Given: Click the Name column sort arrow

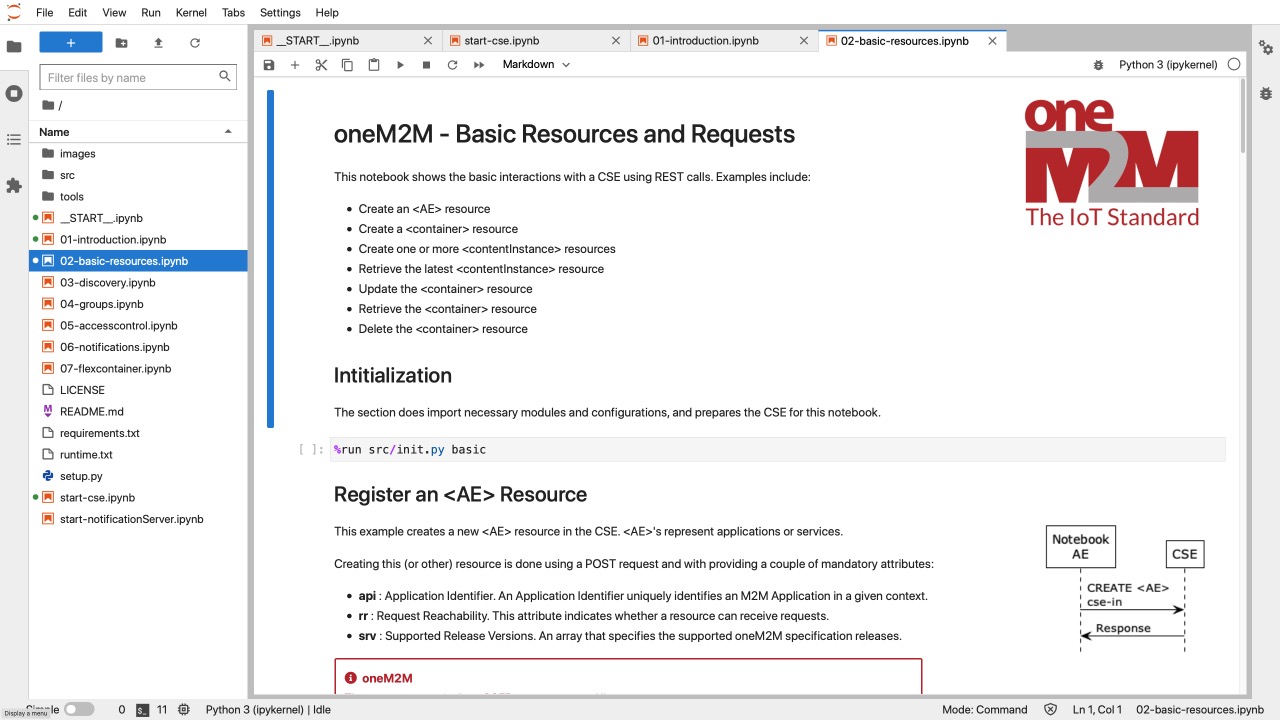Looking at the screenshot, I should click(228, 132).
